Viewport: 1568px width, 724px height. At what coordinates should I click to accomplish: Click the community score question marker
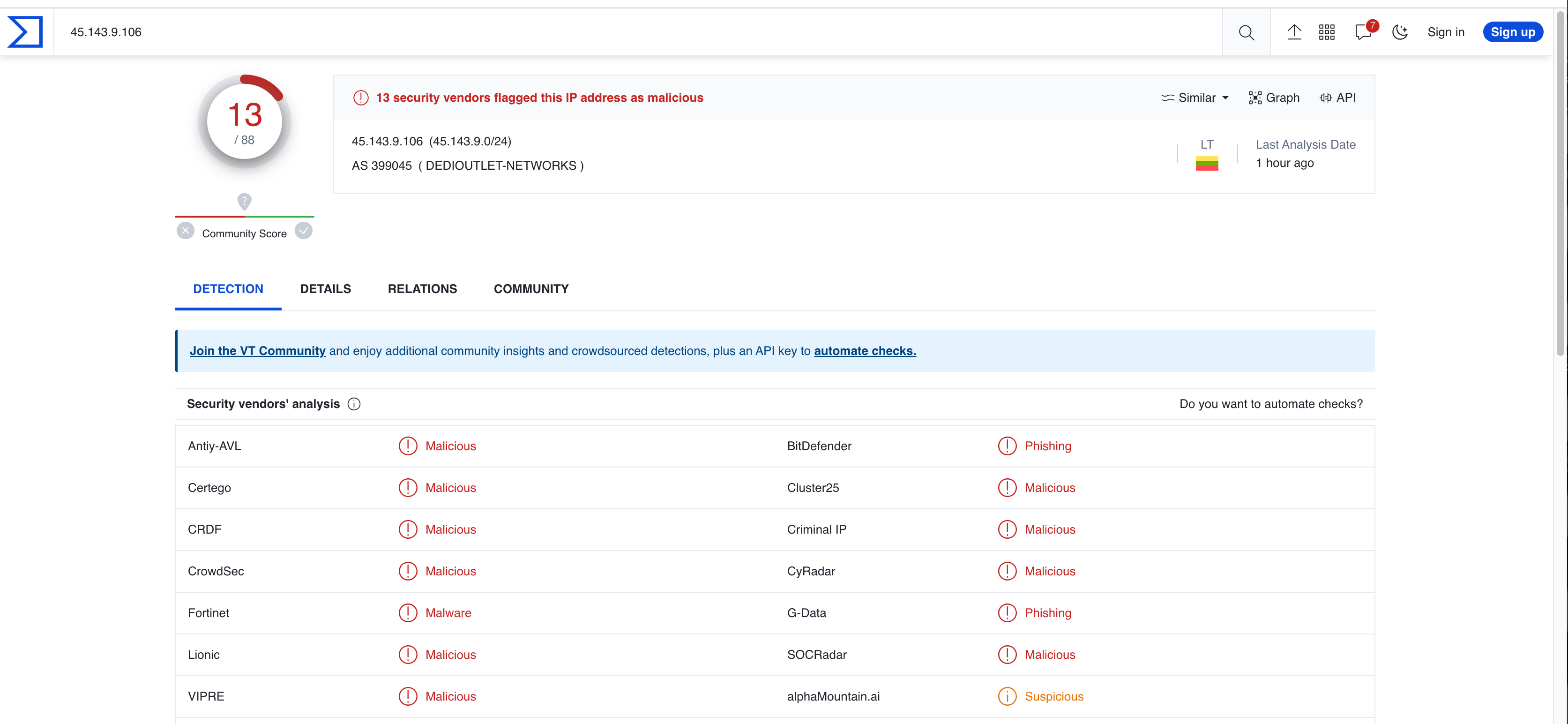click(x=244, y=202)
